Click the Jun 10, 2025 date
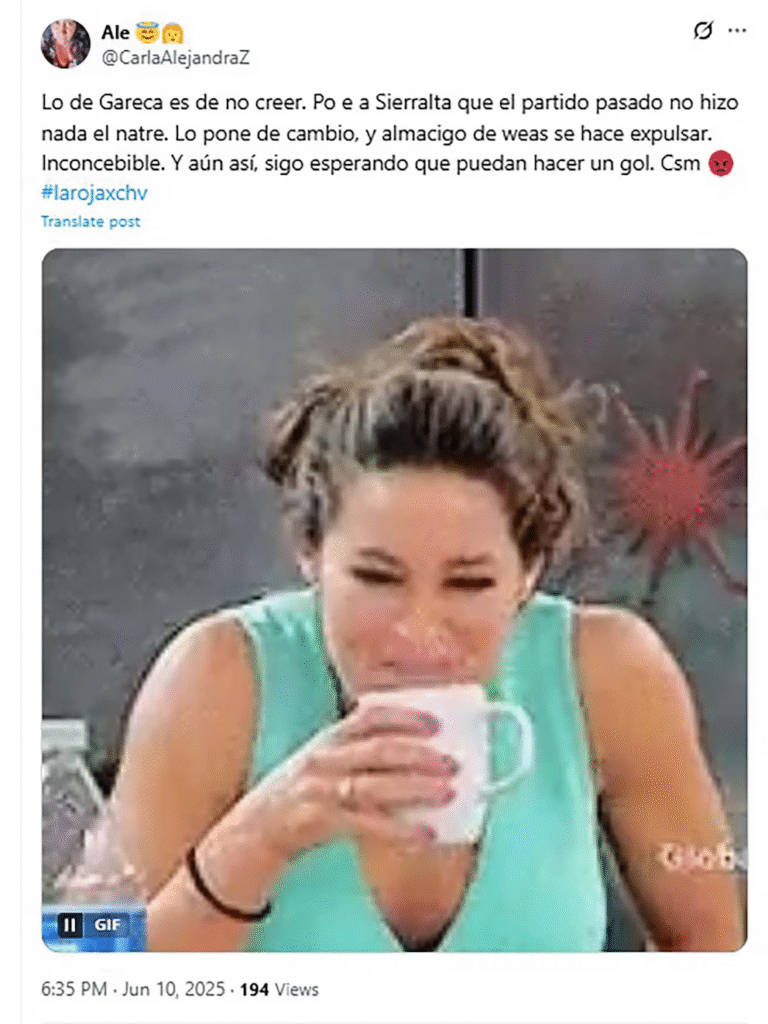The height and width of the screenshot is (1024, 768). [173, 989]
